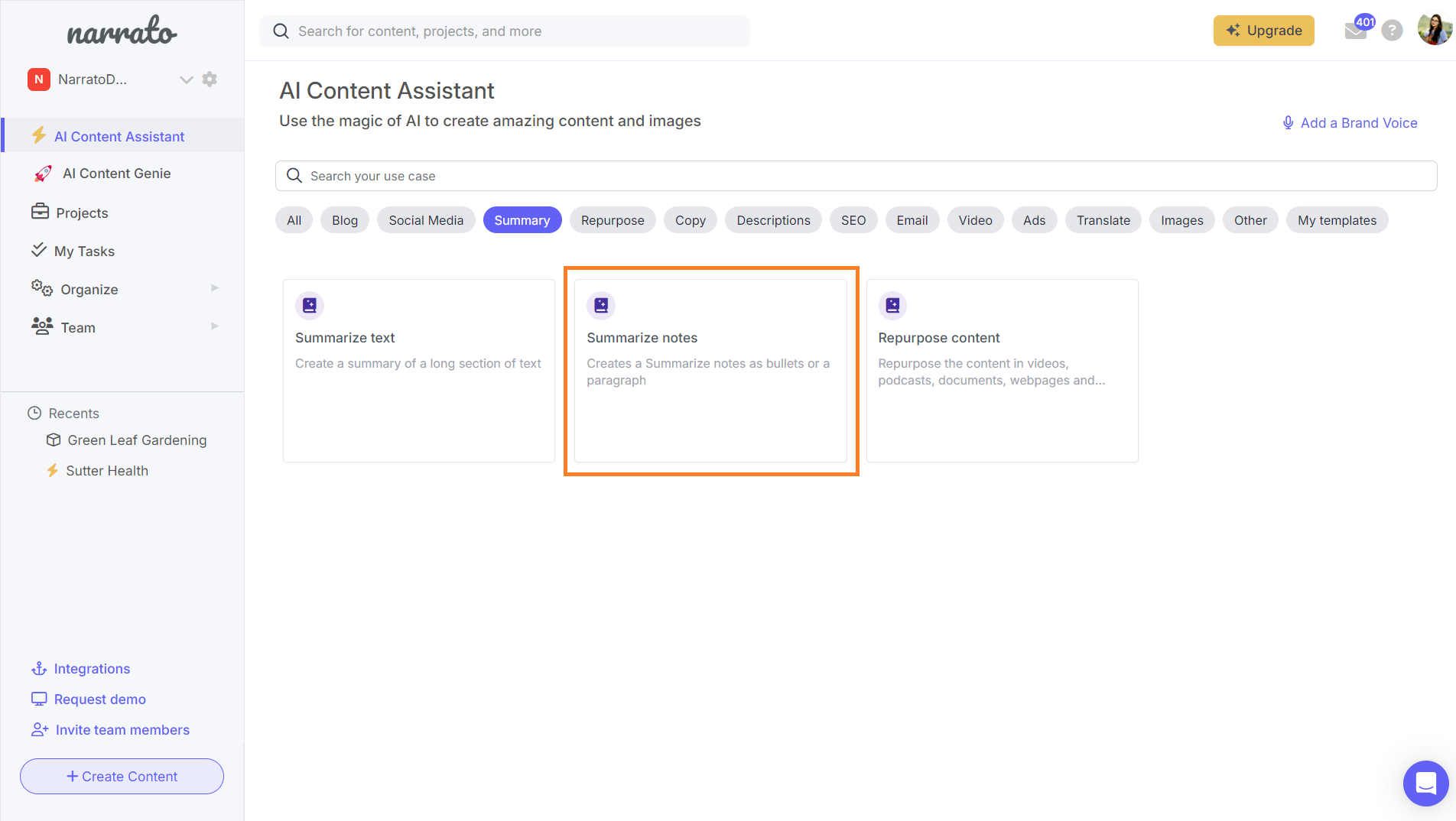Open the chat support bubble

[1425, 783]
